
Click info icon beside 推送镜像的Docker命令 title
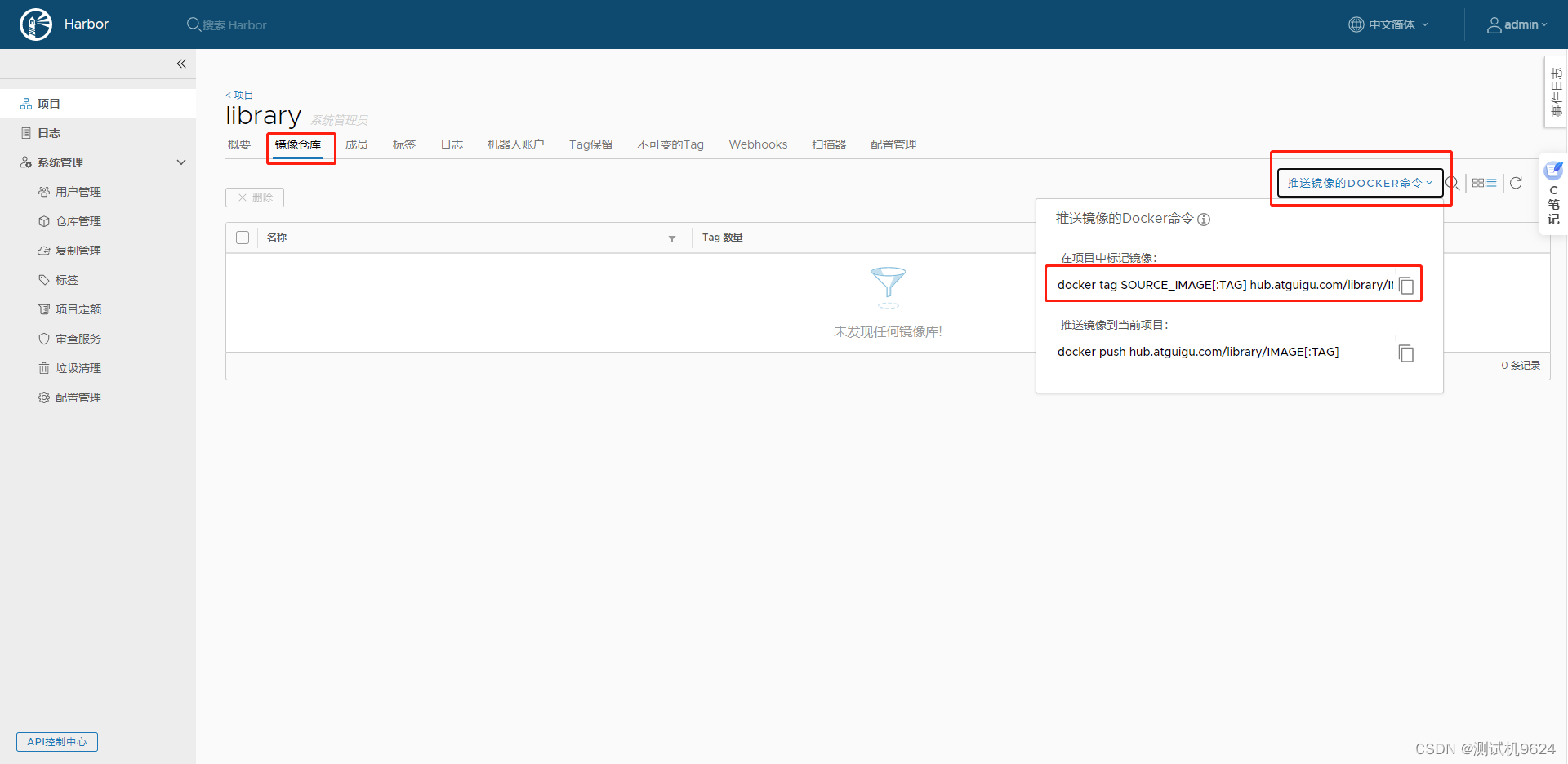1204,220
